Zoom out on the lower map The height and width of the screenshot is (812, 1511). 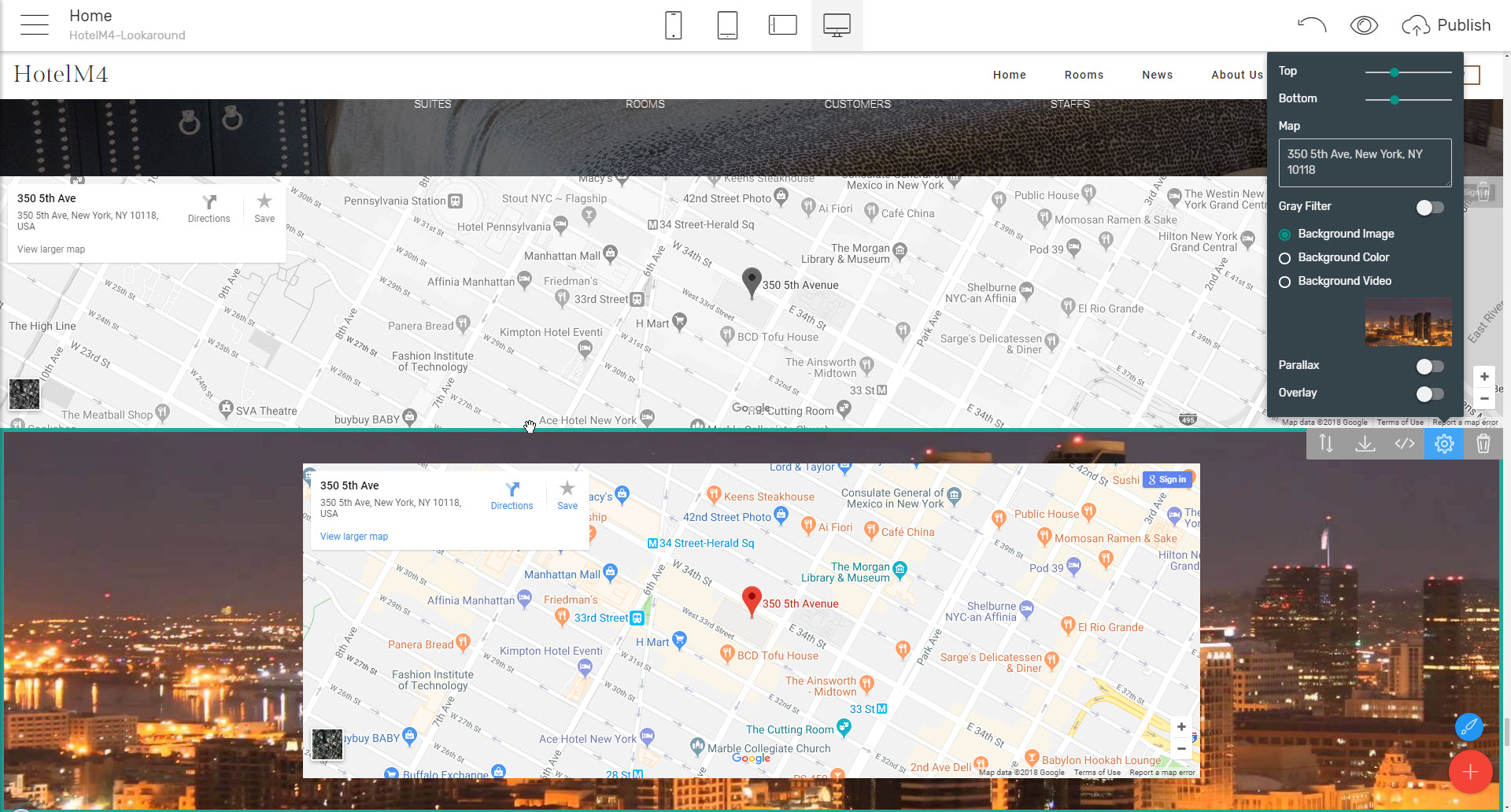1181,748
